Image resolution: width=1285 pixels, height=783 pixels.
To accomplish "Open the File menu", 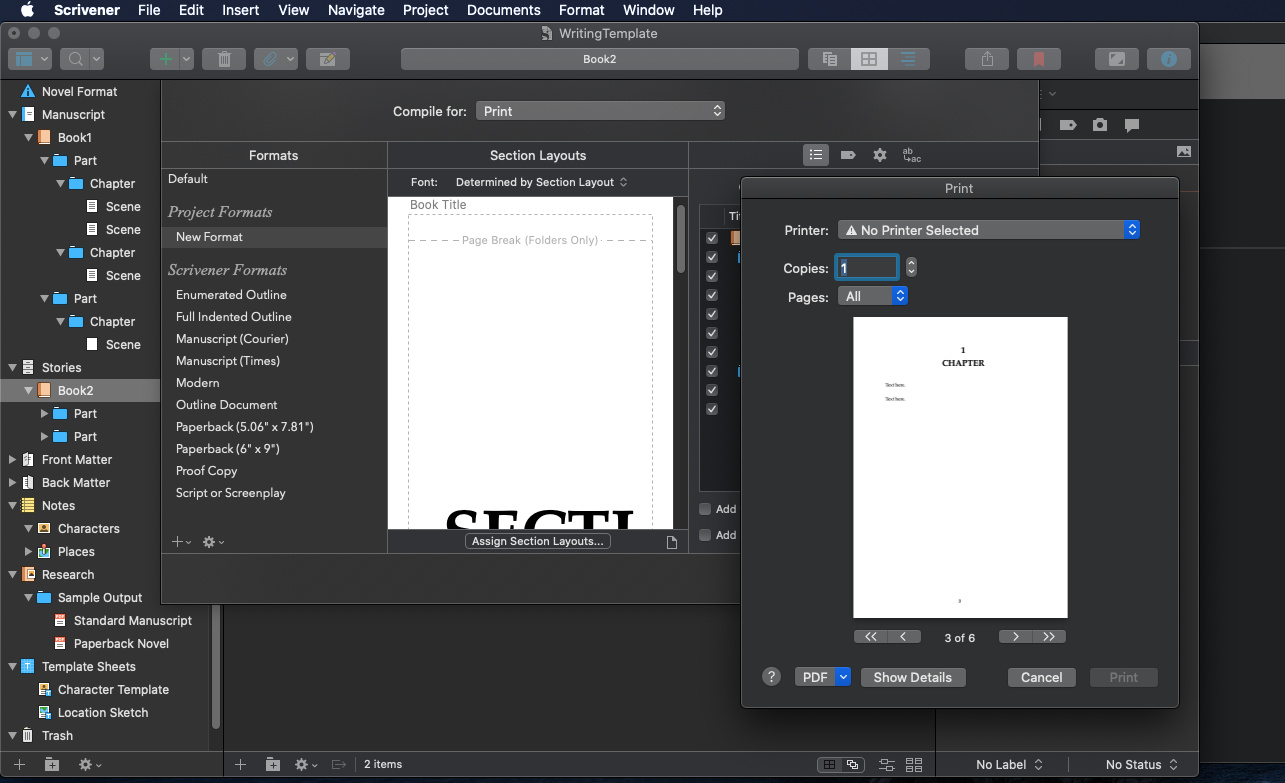I will (149, 10).
